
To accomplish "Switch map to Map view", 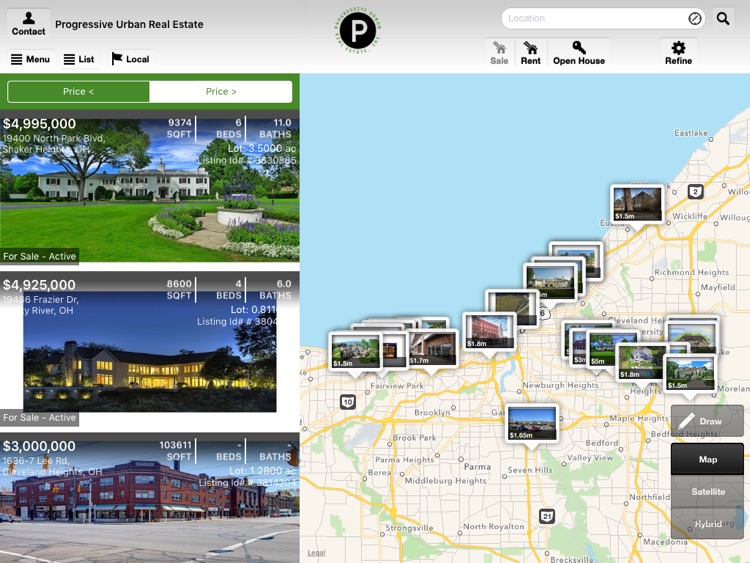I will [707, 459].
